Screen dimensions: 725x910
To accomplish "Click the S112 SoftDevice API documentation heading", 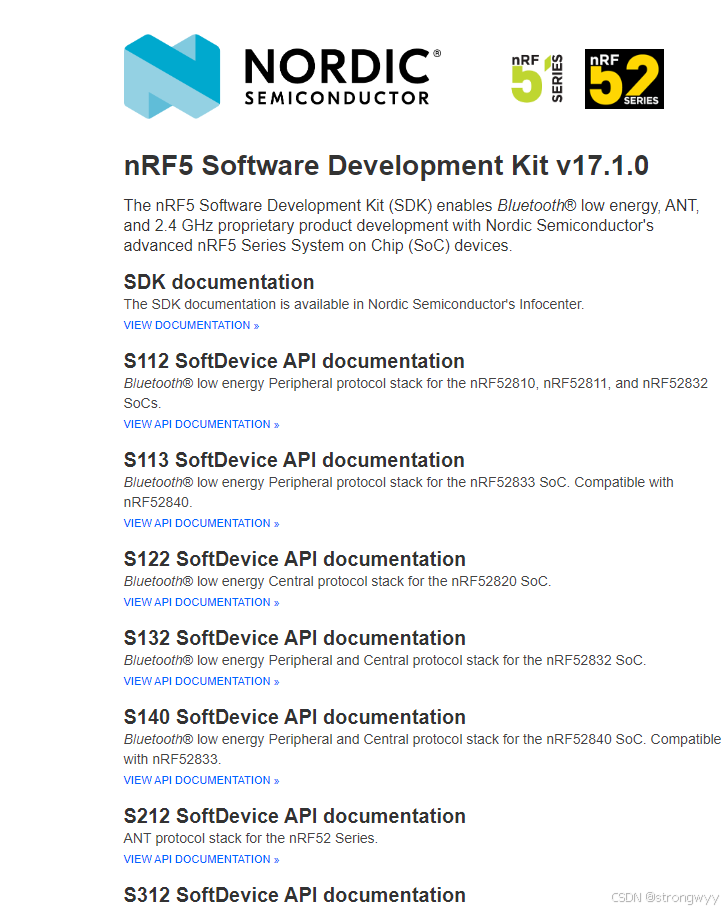I will pyautogui.click(x=294, y=362).
